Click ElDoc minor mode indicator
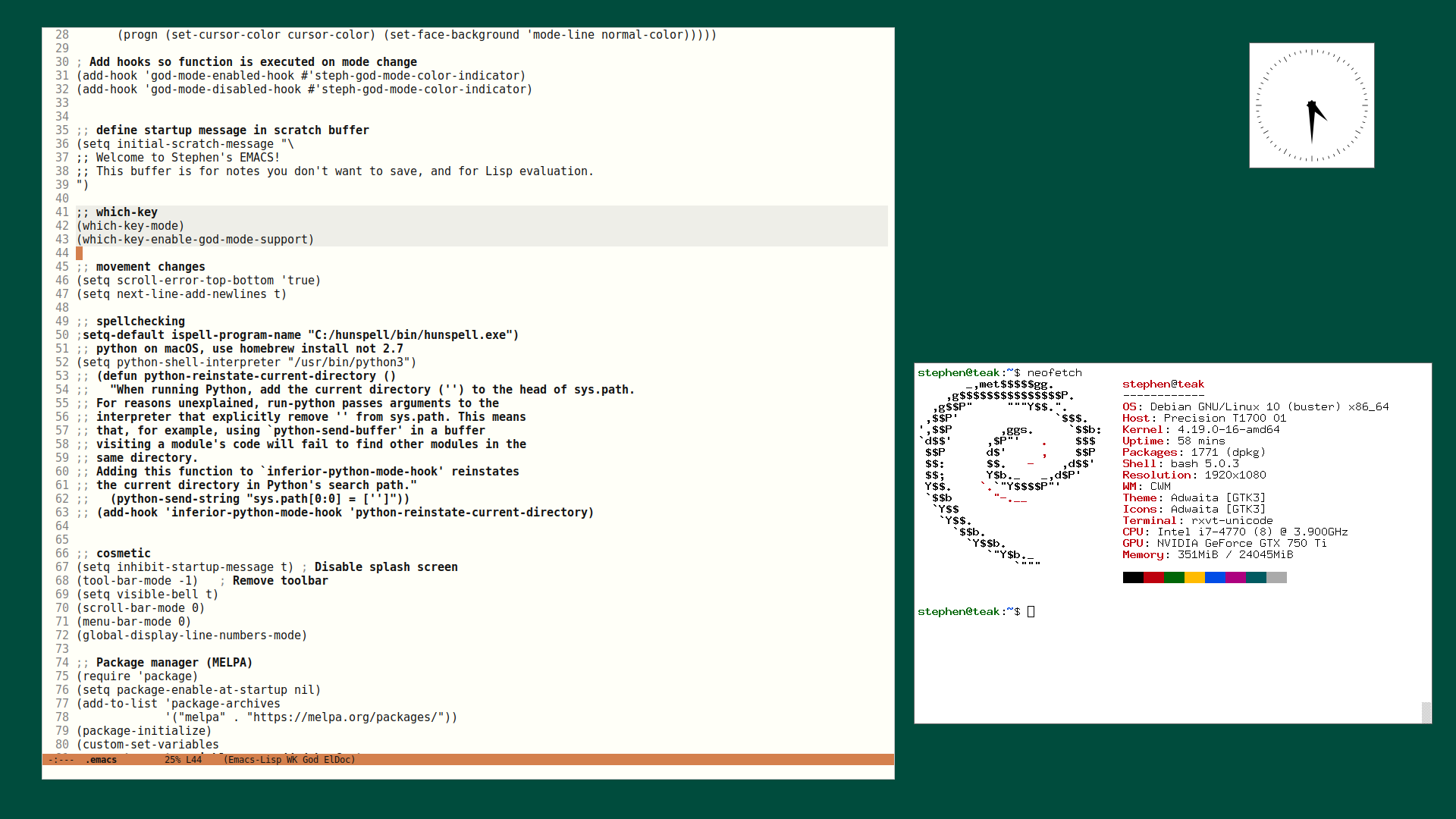Image resolution: width=1456 pixels, height=819 pixels. click(x=337, y=760)
